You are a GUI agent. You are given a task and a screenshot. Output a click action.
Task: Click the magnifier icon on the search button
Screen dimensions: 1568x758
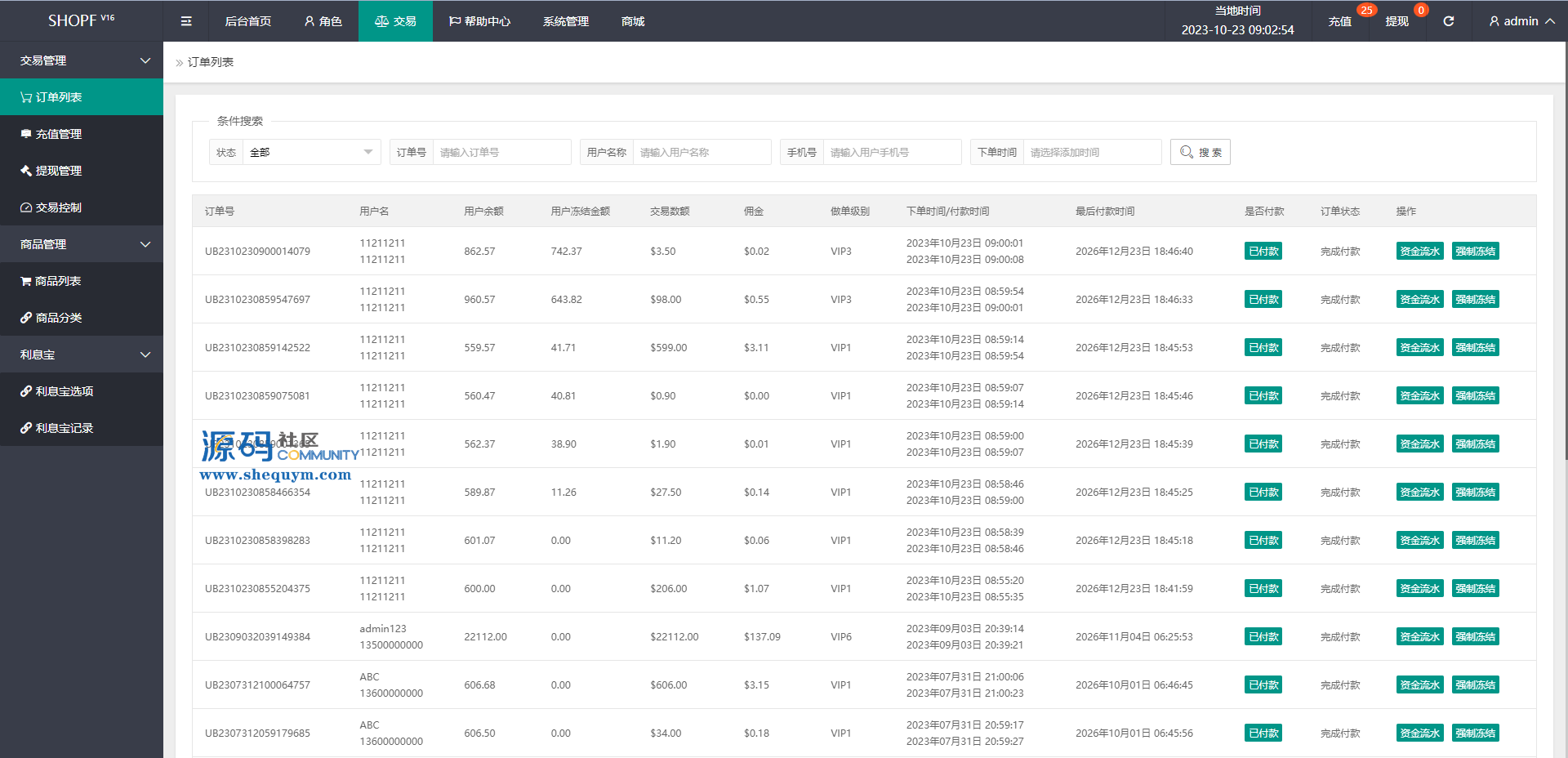point(1187,152)
